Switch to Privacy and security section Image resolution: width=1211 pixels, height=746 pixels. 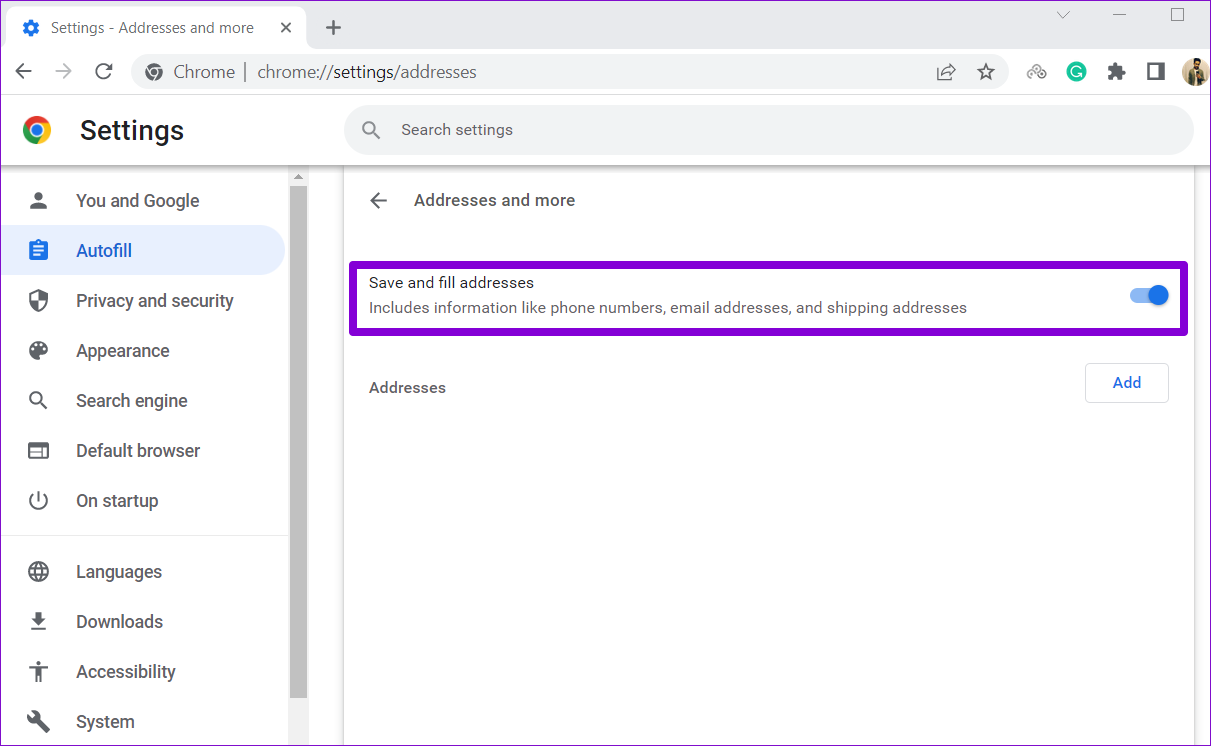(x=154, y=300)
